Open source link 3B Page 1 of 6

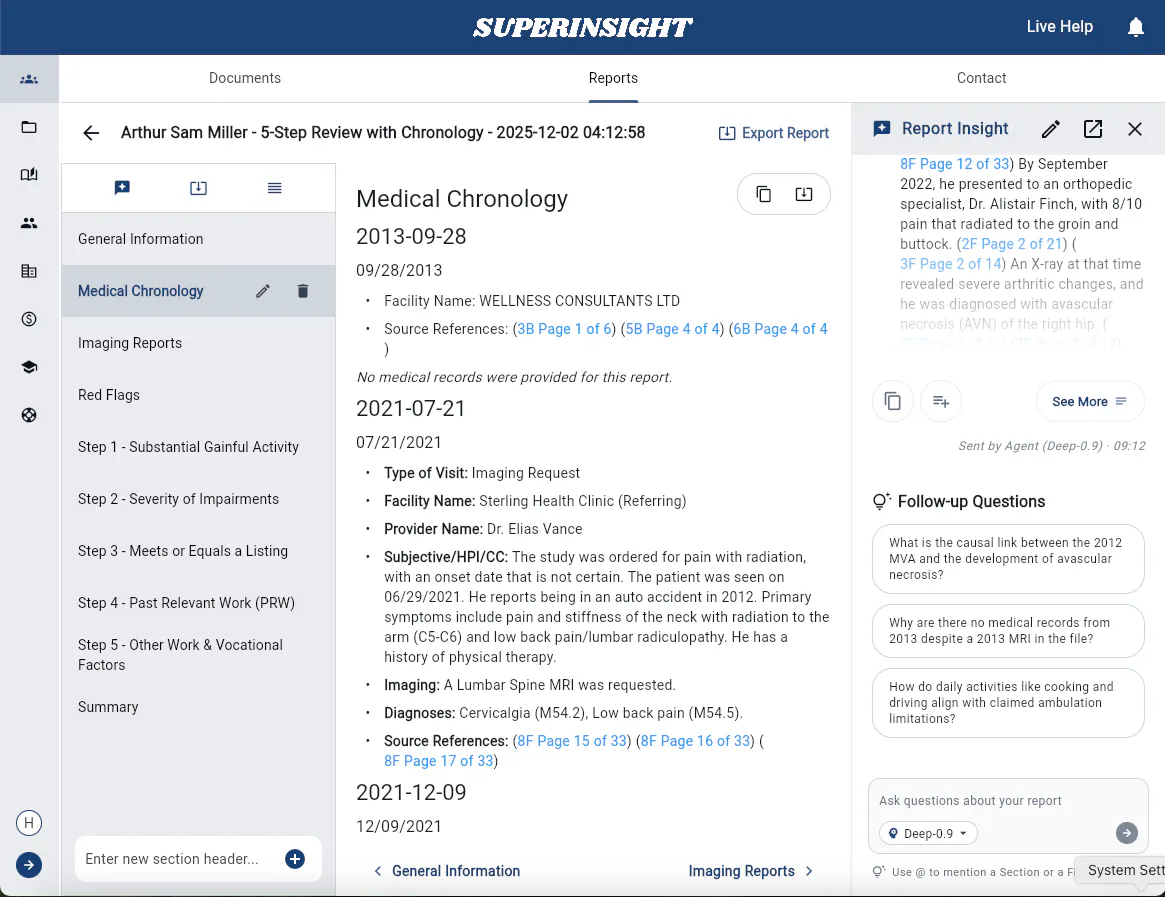point(564,329)
